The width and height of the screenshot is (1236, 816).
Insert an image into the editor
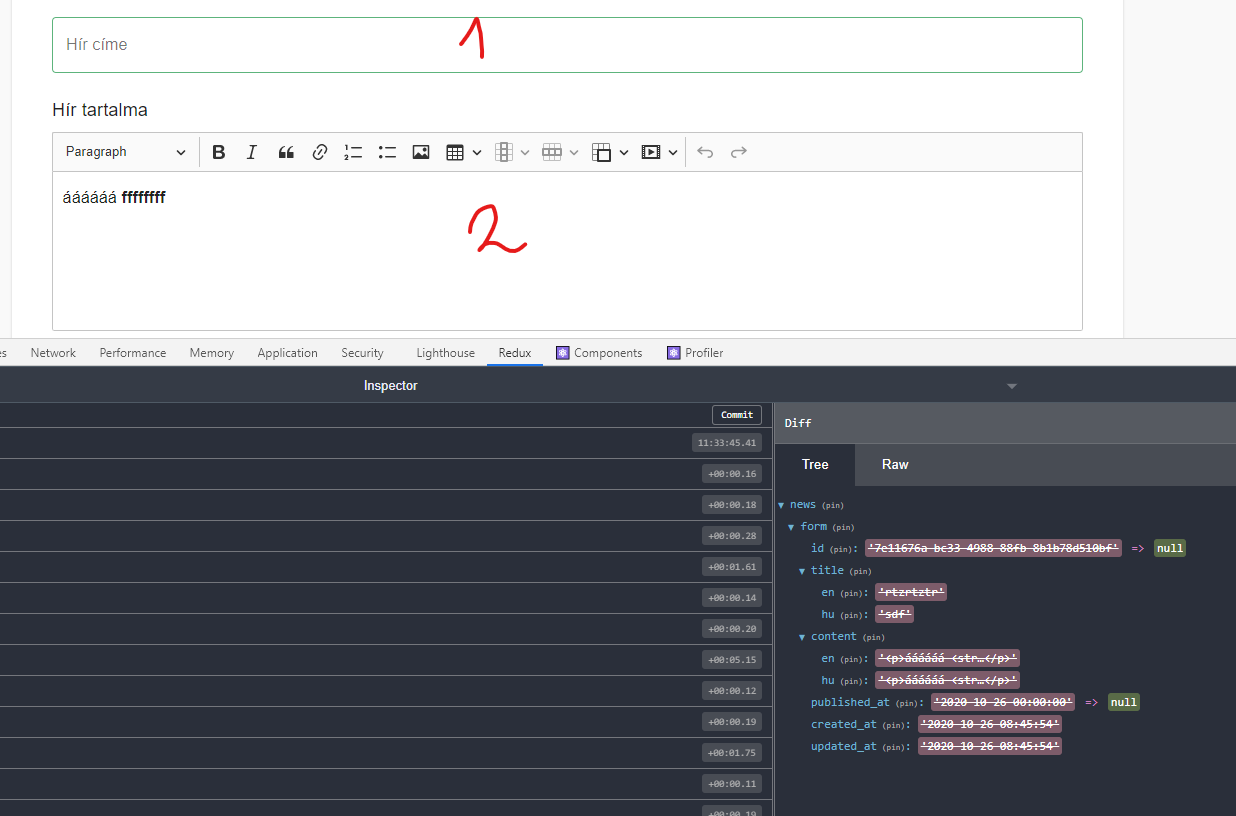pos(421,152)
